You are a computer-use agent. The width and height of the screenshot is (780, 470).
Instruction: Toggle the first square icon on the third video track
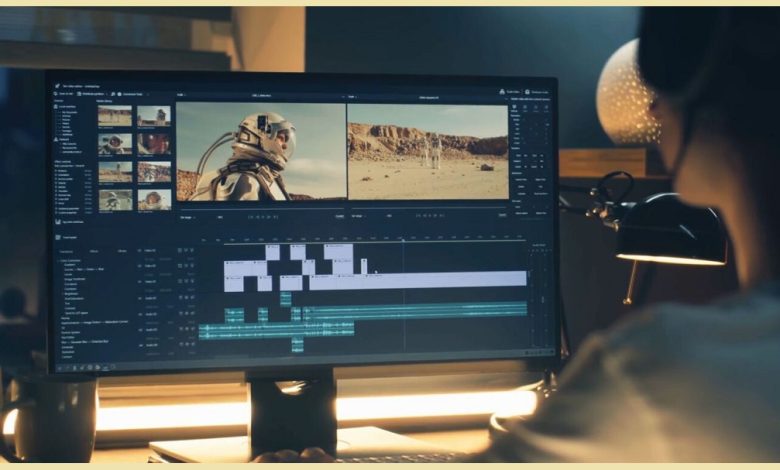point(180,282)
